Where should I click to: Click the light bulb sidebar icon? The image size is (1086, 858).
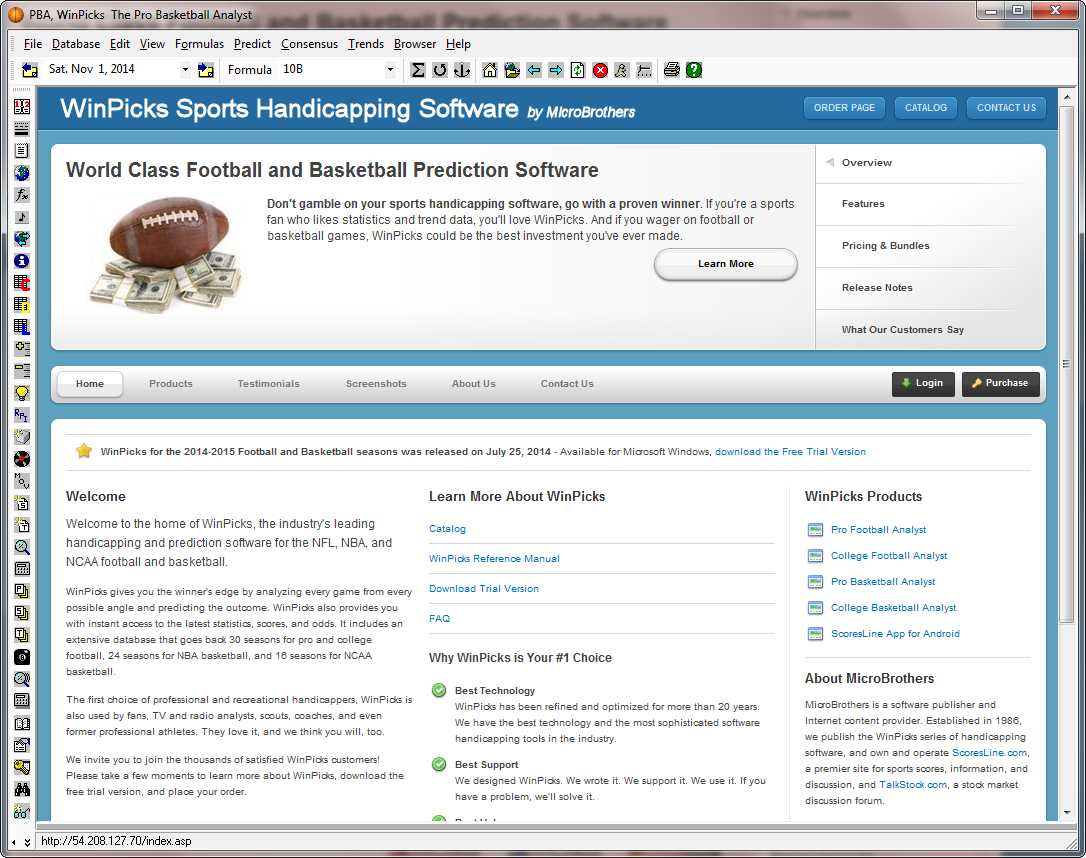click(22, 393)
